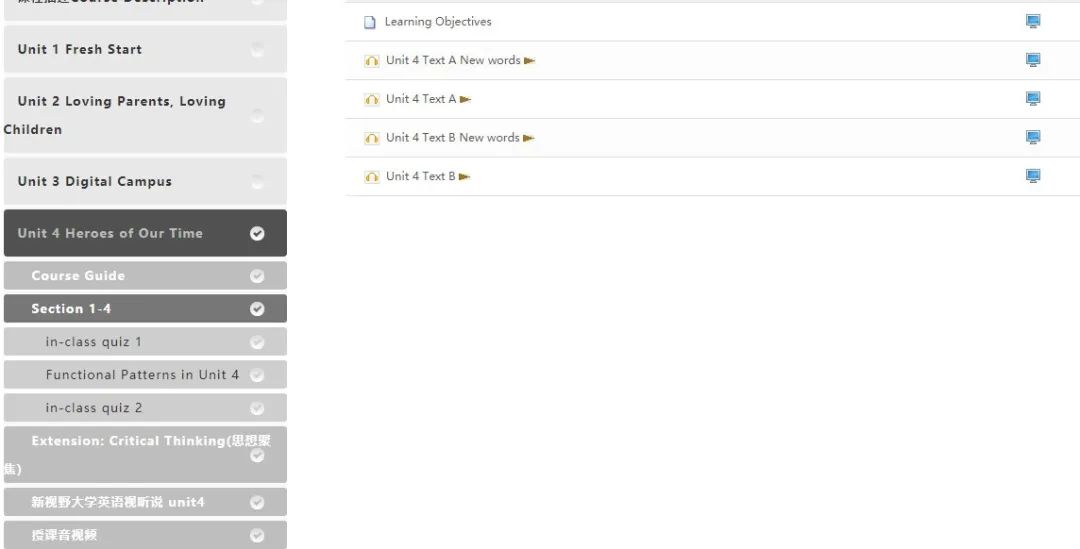Expand Unit 1 Fresh Start
Viewport: 1080px width, 549px height.
point(80,49)
